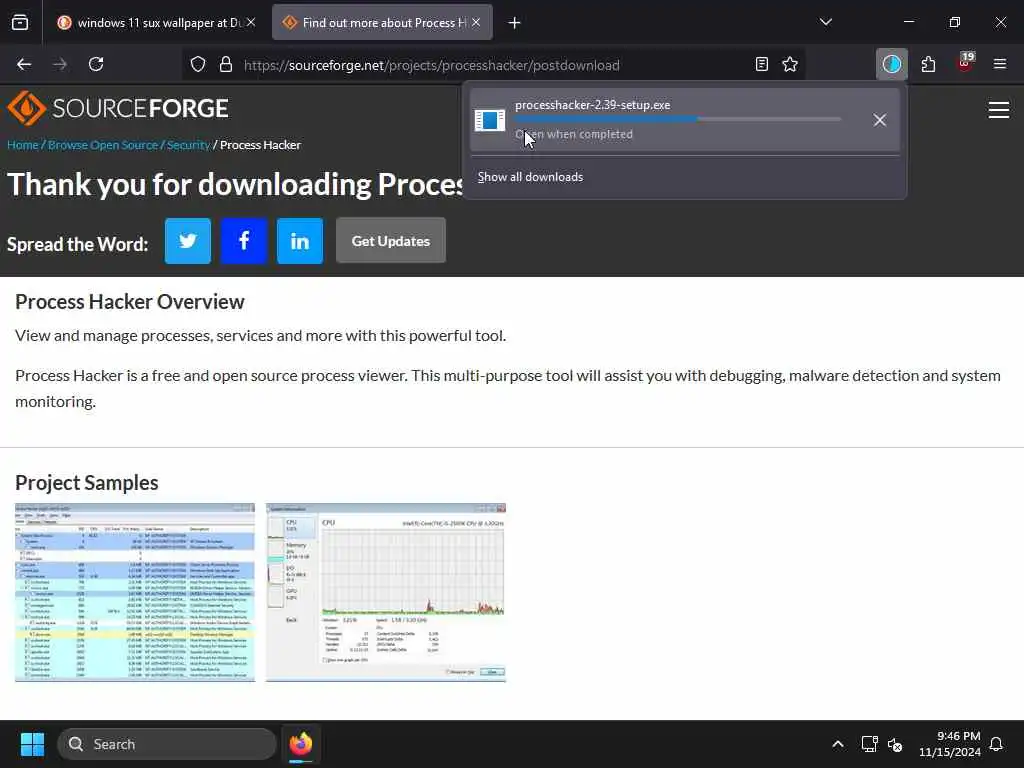Open the notifications bell icon
Image resolution: width=1024 pixels, height=768 pixels.
click(996, 744)
